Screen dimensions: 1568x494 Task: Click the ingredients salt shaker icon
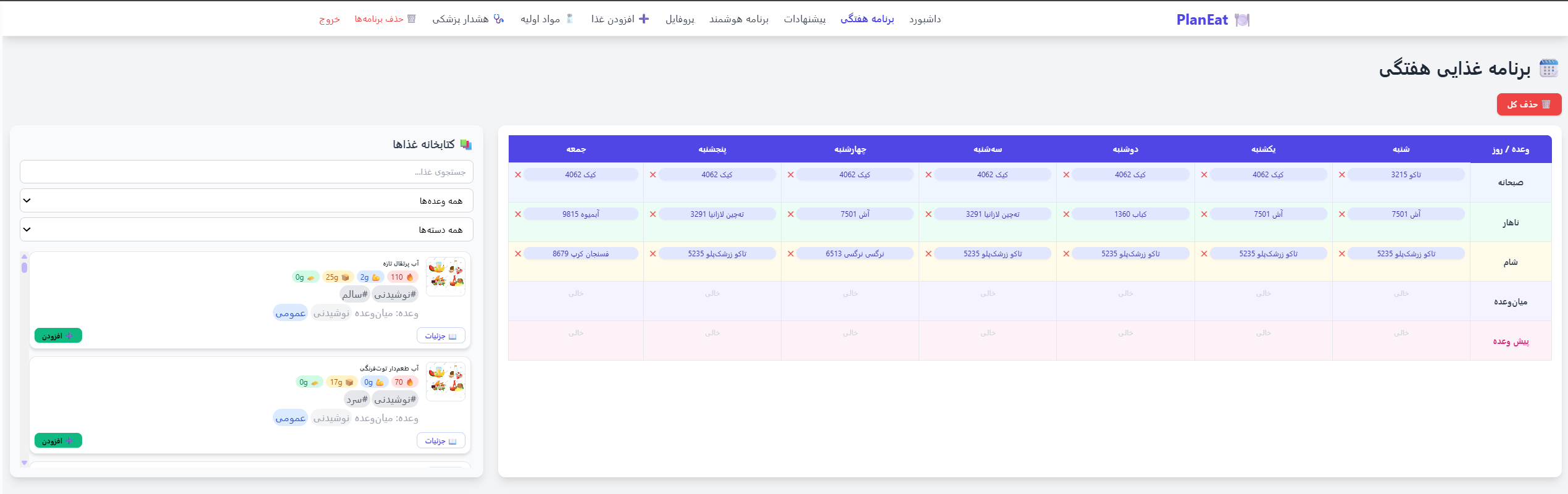click(570, 19)
